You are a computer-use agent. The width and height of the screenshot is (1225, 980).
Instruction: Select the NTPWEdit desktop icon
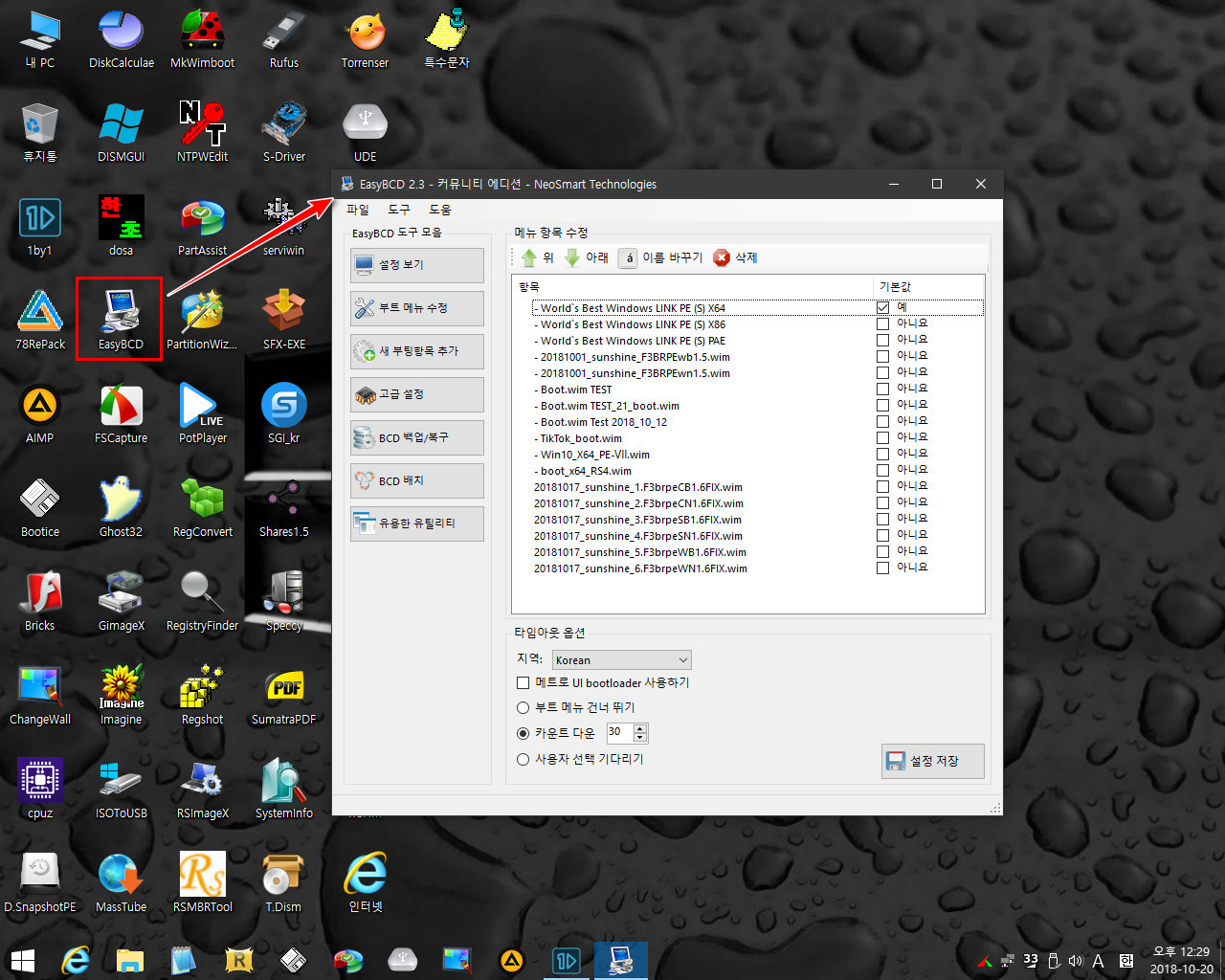point(203,132)
